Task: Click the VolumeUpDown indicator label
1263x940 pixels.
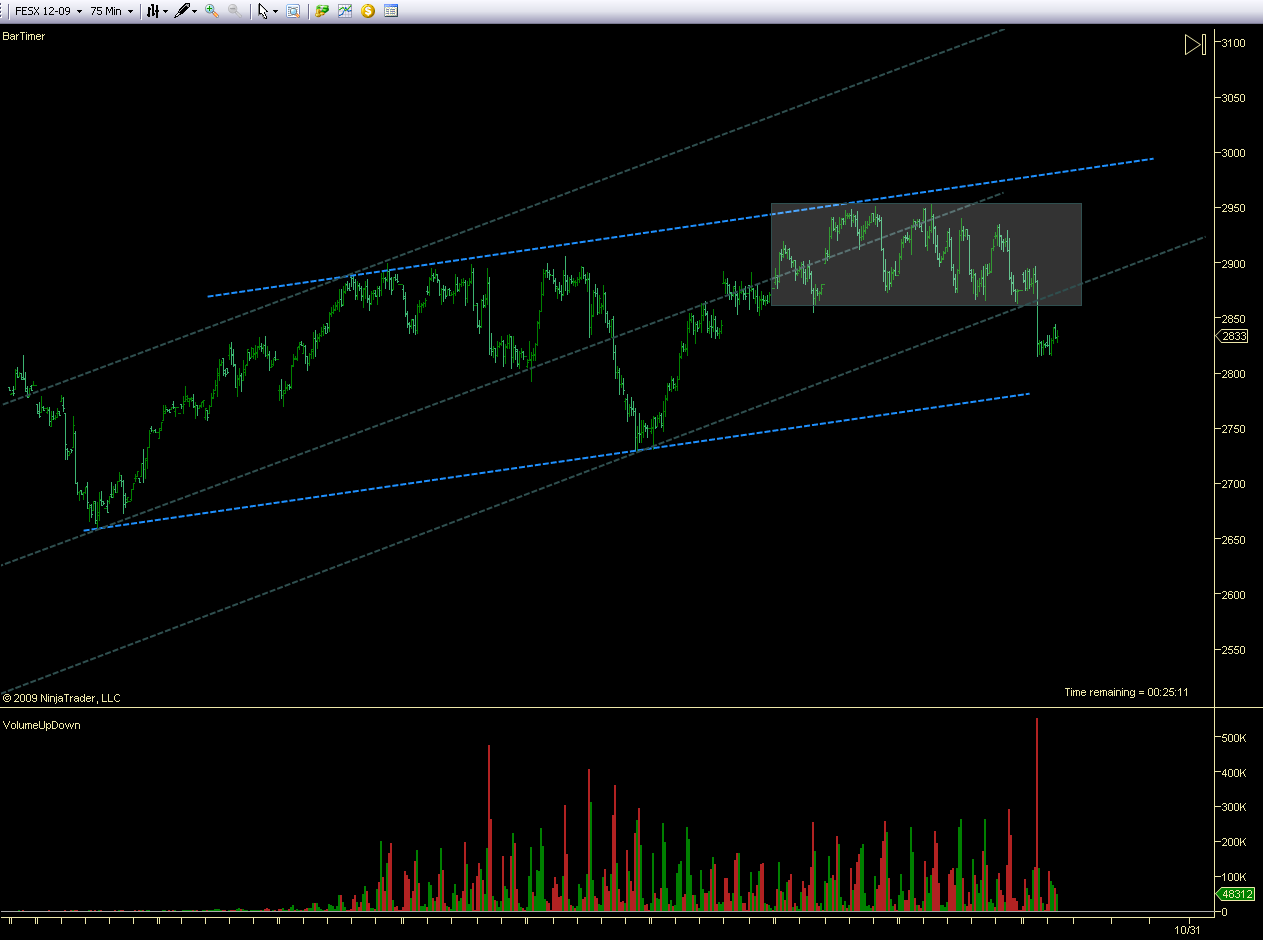Action: (42, 725)
